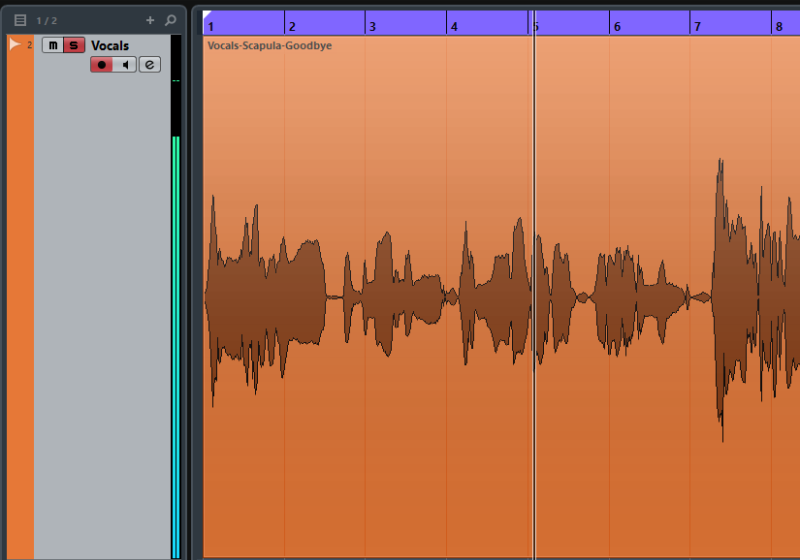Image resolution: width=800 pixels, height=560 pixels.
Task: Open the track list settings menu icon
Action: 20,20
